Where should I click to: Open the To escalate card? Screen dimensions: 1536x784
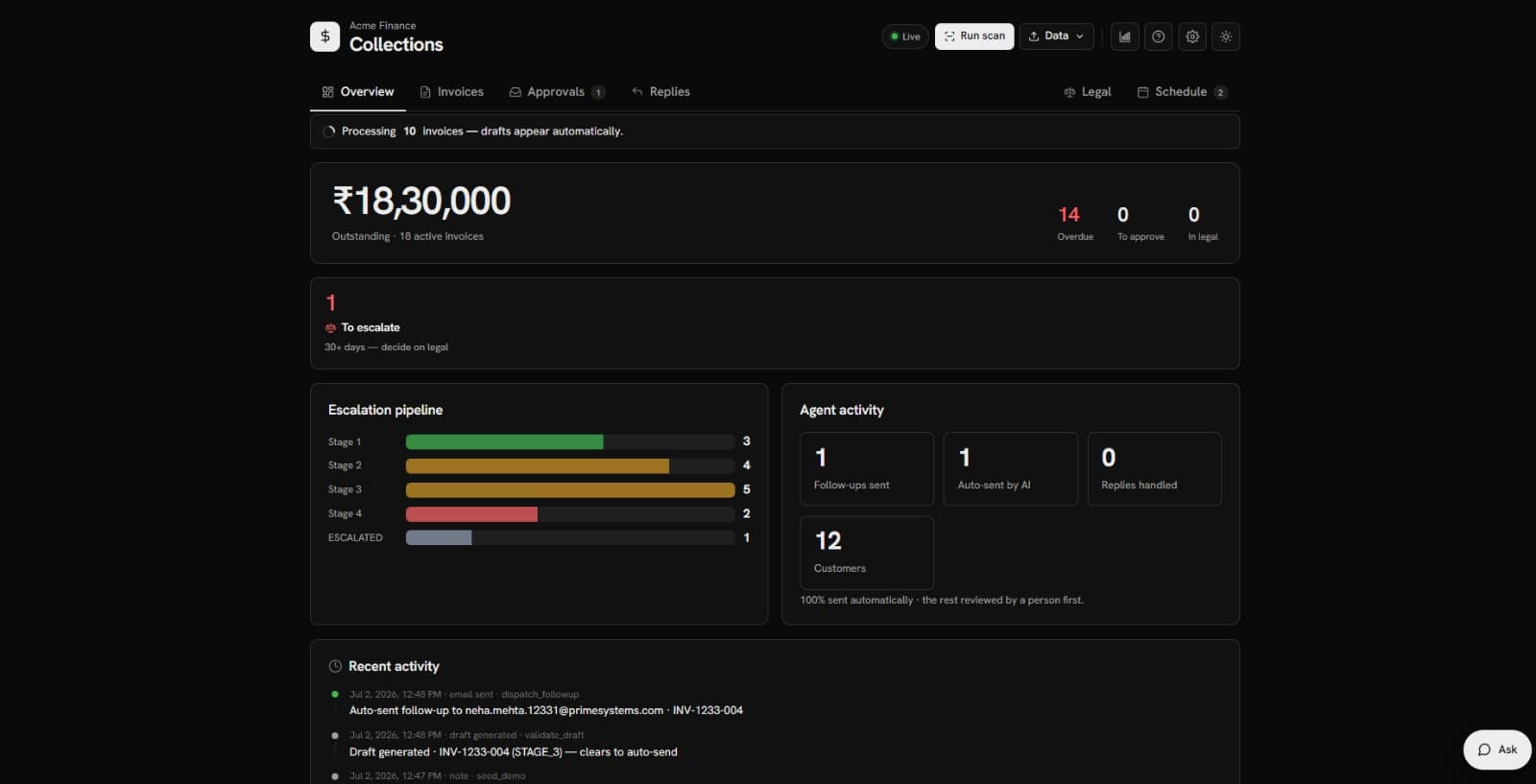pyautogui.click(x=775, y=323)
